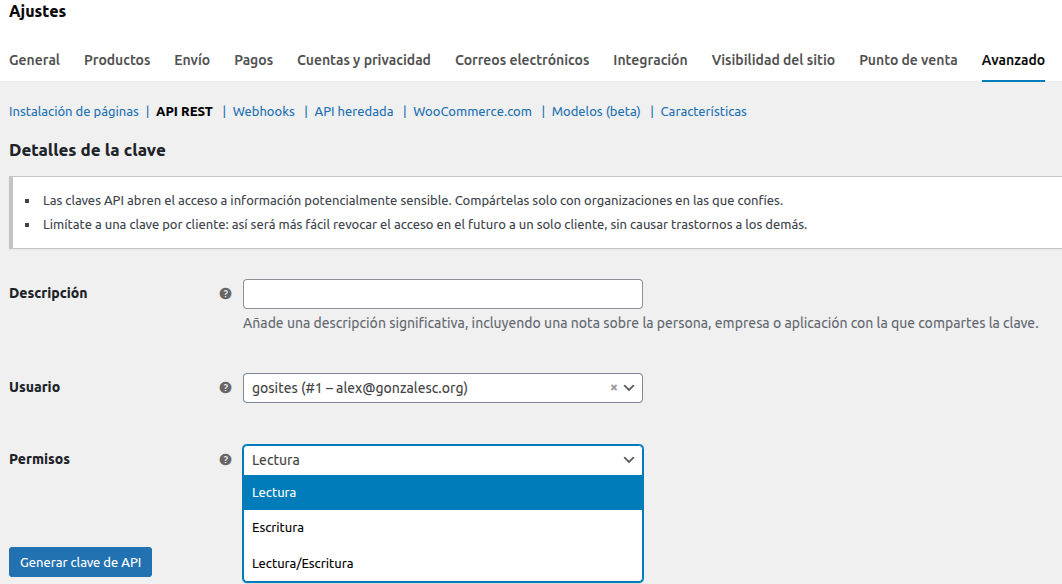1062x584 pixels.
Task: Open the API heredada link
Action: [354, 112]
